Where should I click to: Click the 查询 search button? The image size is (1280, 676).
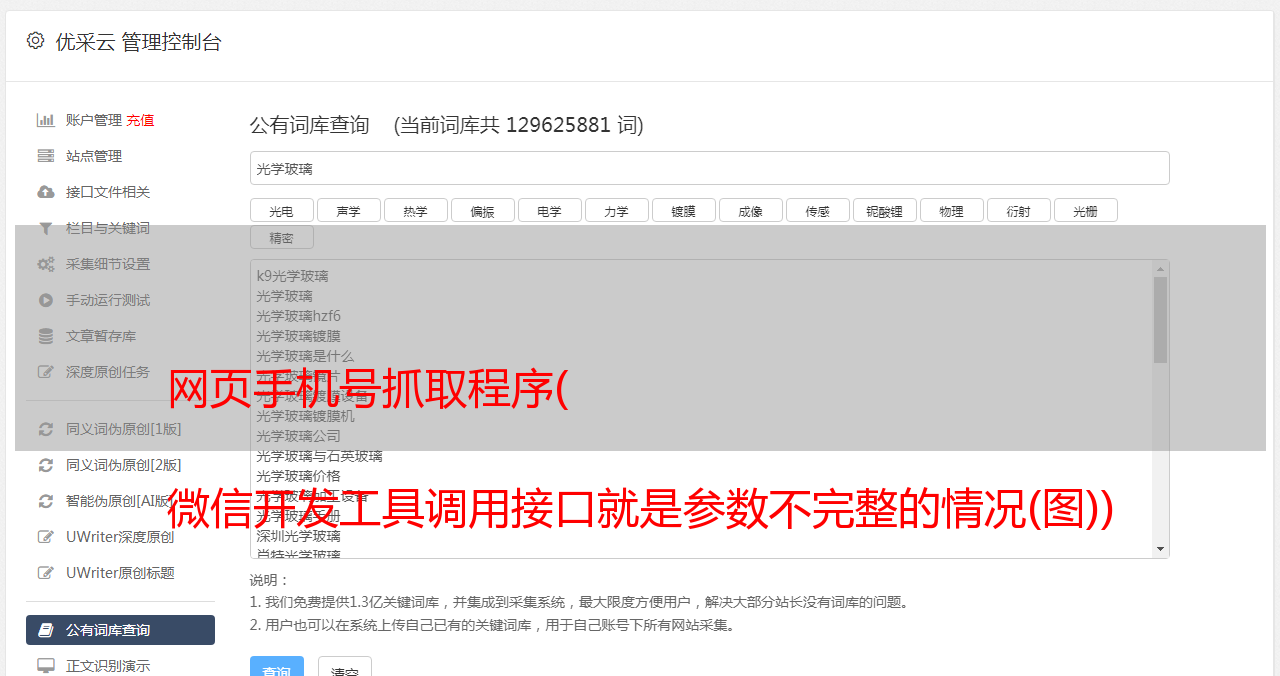[277, 666]
